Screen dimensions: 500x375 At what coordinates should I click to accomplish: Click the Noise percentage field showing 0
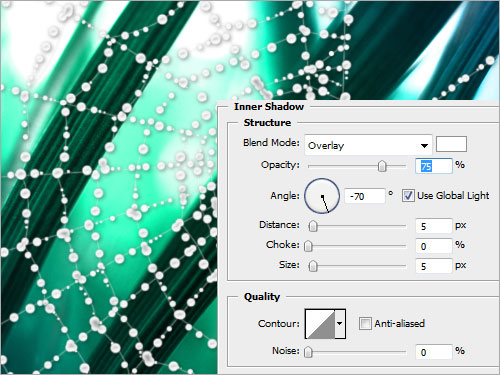tap(434, 352)
